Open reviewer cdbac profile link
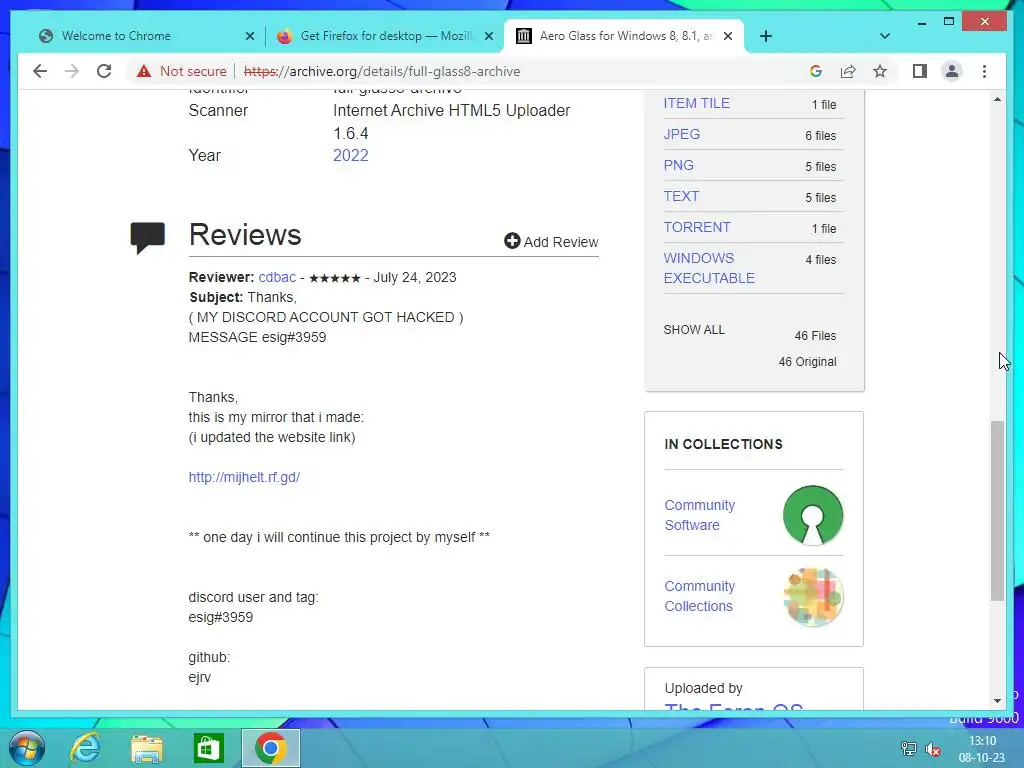1024x768 pixels. pyautogui.click(x=277, y=277)
